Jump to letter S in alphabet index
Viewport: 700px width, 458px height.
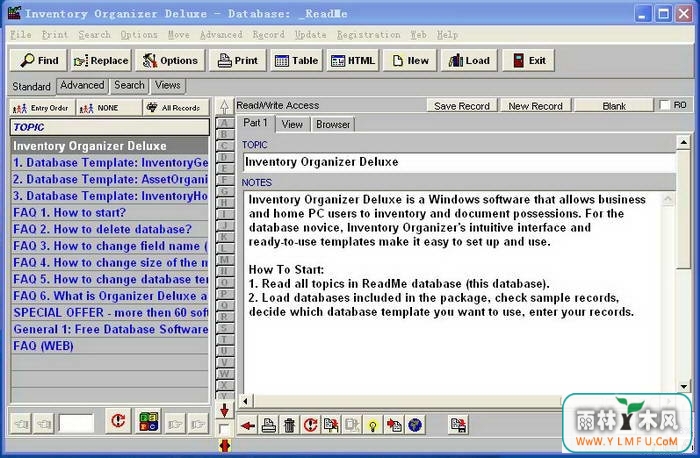[x=225, y=328]
